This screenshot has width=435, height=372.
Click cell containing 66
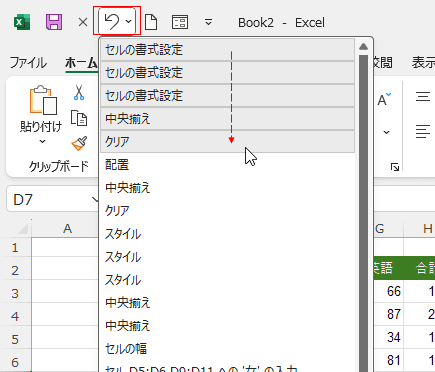click(388, 291)
